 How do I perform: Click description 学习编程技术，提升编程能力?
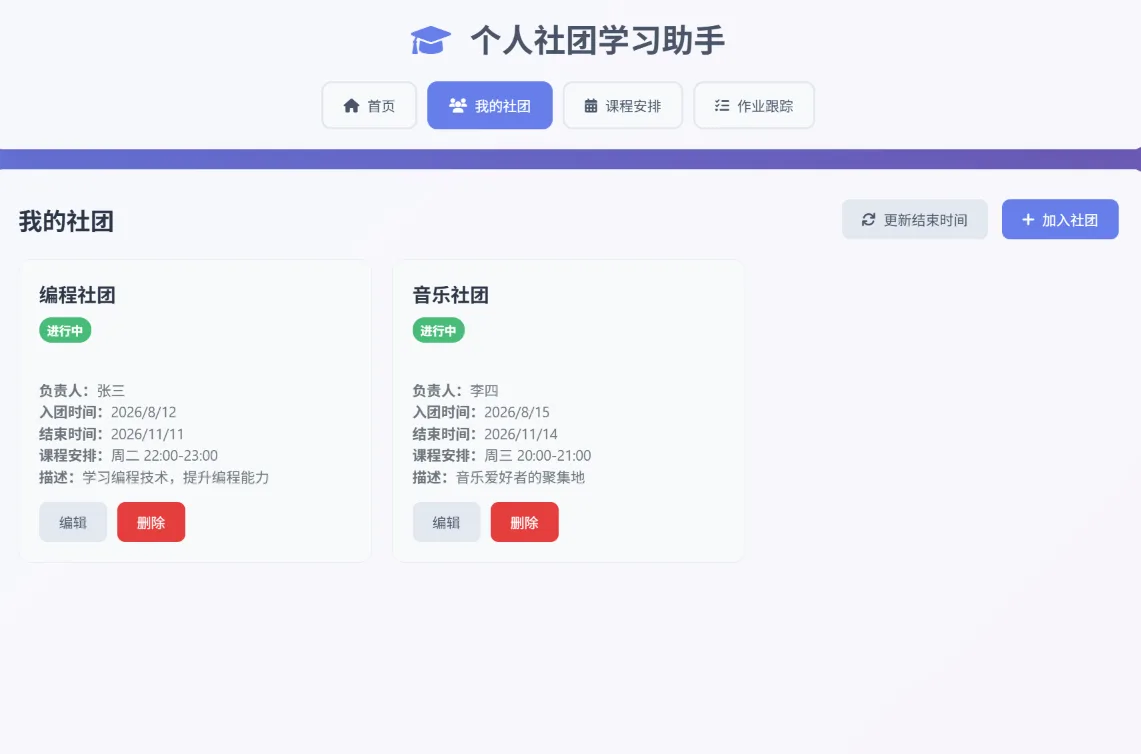(x=175, y=477)
